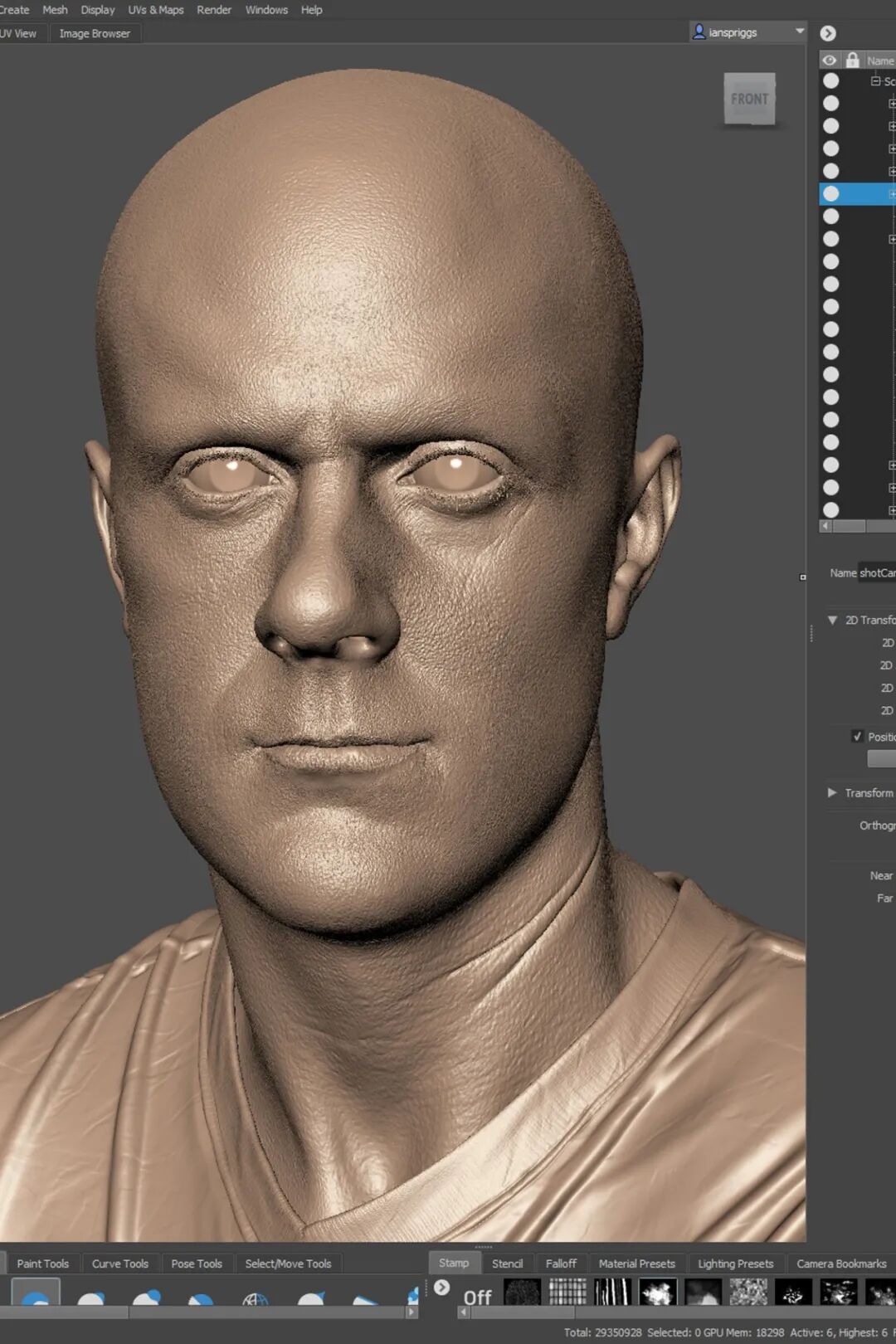Click the stamp tray horizontal scrollbar thumb
This screenshot has height=1344, width=896.
[x=522, y=1312]
